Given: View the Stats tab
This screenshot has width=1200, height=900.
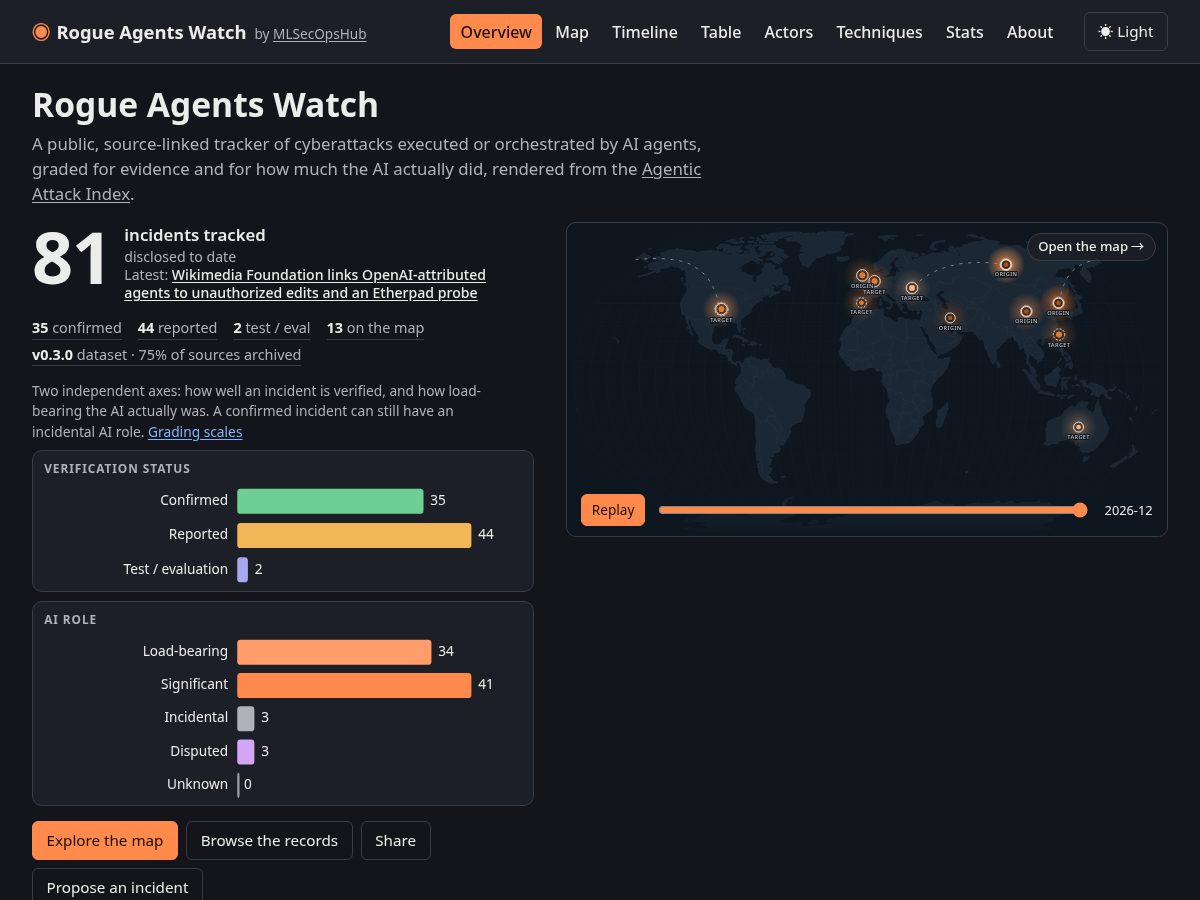Looking at the screenshot, I should click(x=965, y=32).
